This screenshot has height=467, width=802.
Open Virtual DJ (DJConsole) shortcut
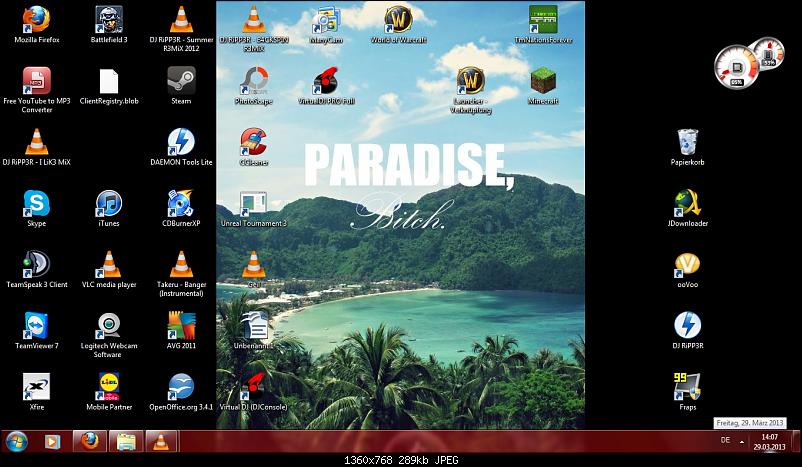254,387
